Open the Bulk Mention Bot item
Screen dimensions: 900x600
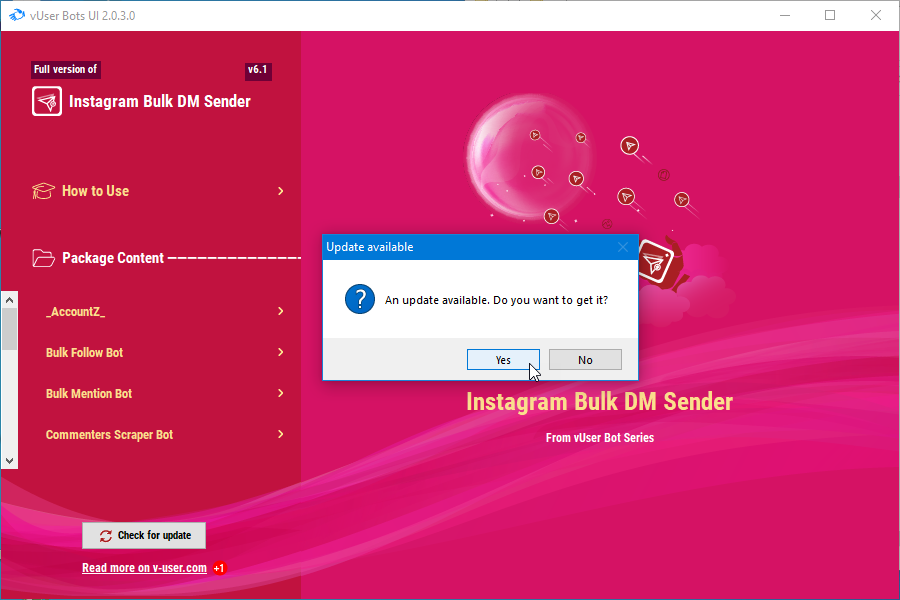[x=164, y=393]
